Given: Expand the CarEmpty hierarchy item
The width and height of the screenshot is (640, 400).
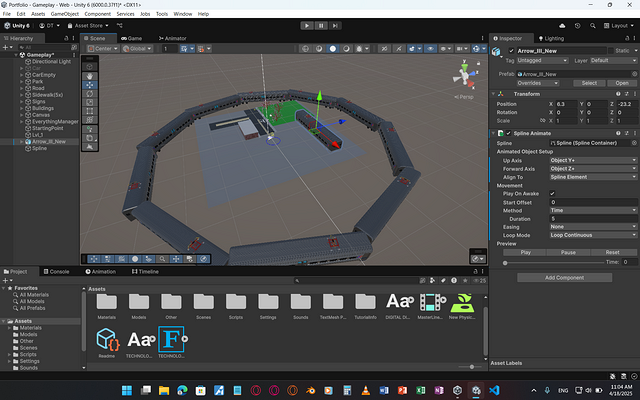Looking at the screenshot, I should pos(22,75).
